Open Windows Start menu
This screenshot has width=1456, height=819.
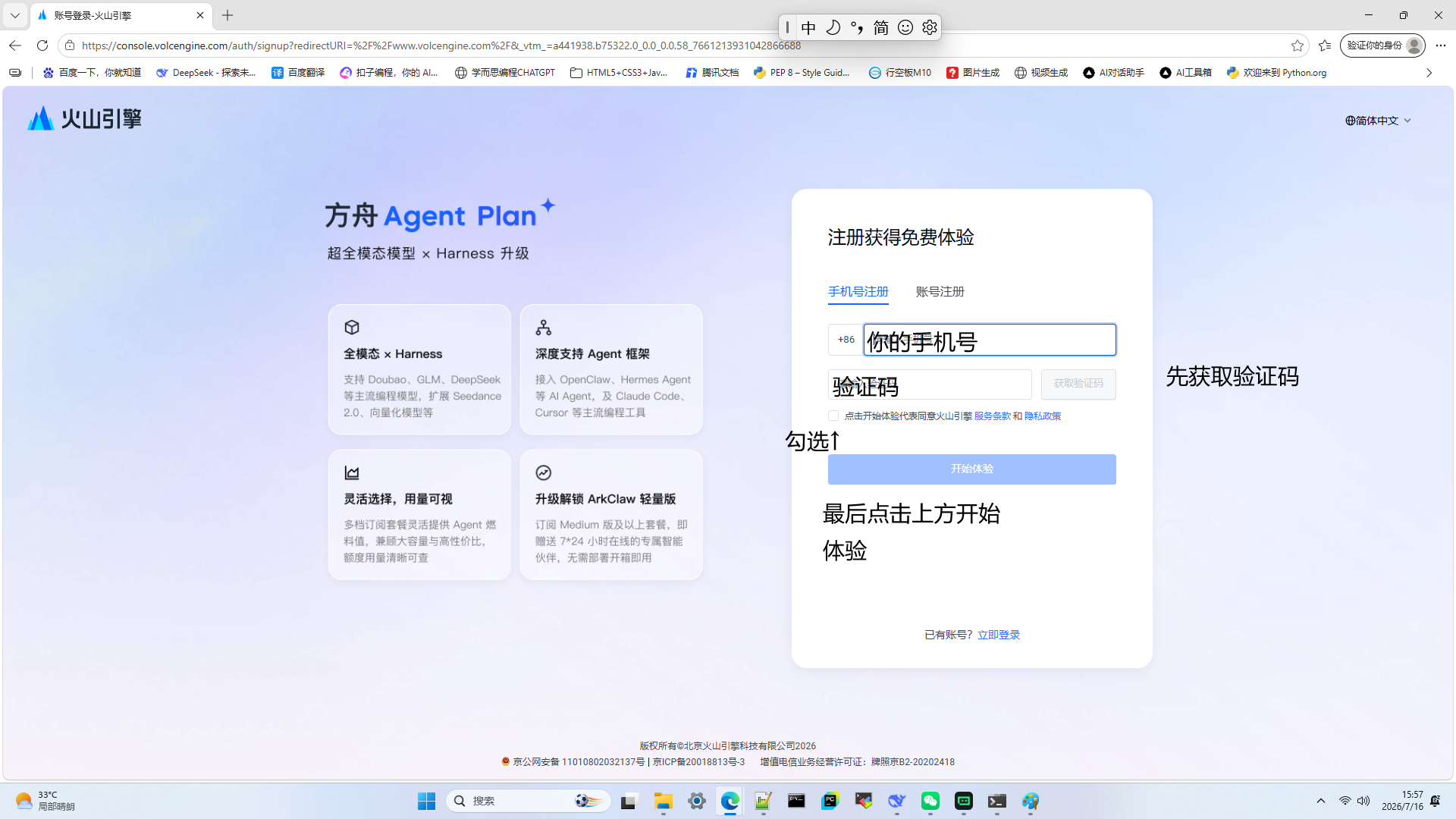click(x=426, y=801)
